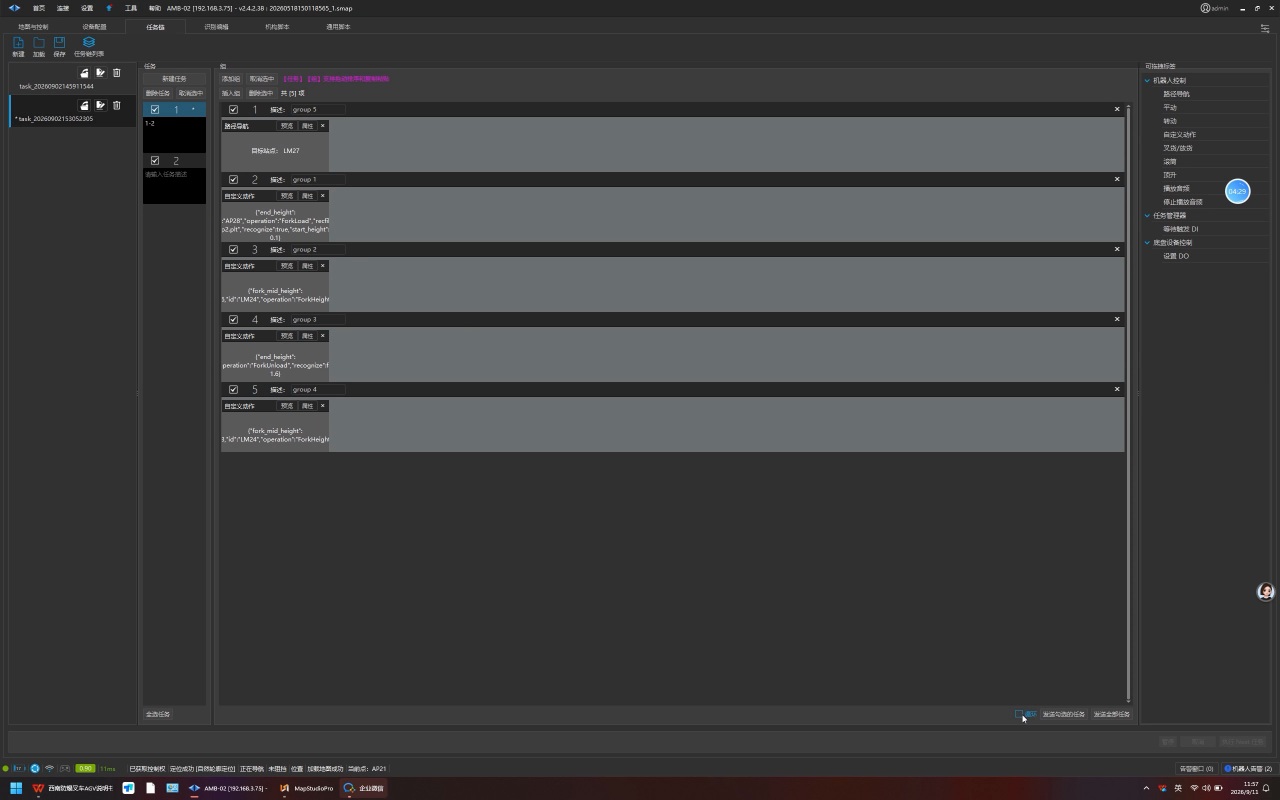Viewport: 1280px width, 800px height.
Task: Click the 新建任务 button
Action: [x=174, y=79]
